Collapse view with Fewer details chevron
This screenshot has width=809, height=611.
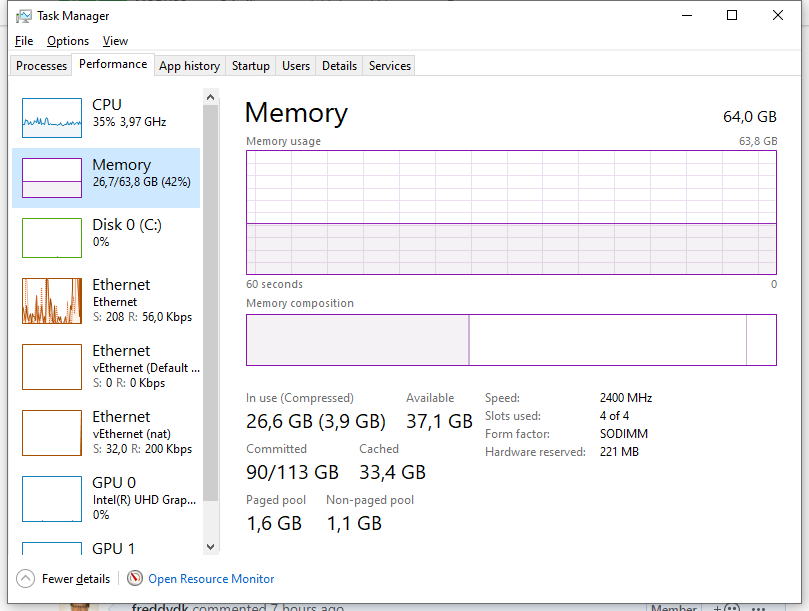pyautogui.click(x=25, y=578)
